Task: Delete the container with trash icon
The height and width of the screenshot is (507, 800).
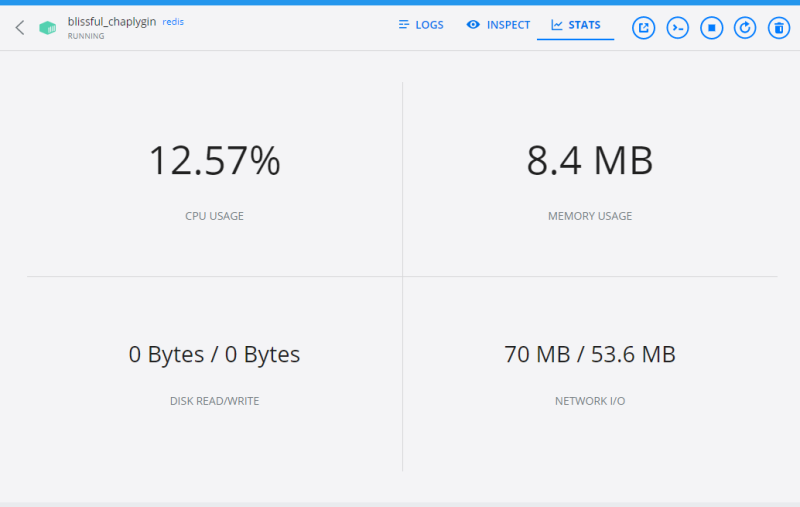Action: [778, 28]
